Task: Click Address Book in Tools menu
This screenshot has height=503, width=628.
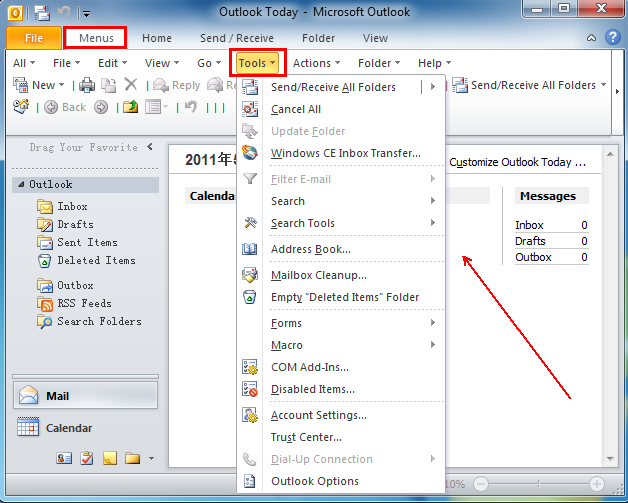Action: pos(341,249)
